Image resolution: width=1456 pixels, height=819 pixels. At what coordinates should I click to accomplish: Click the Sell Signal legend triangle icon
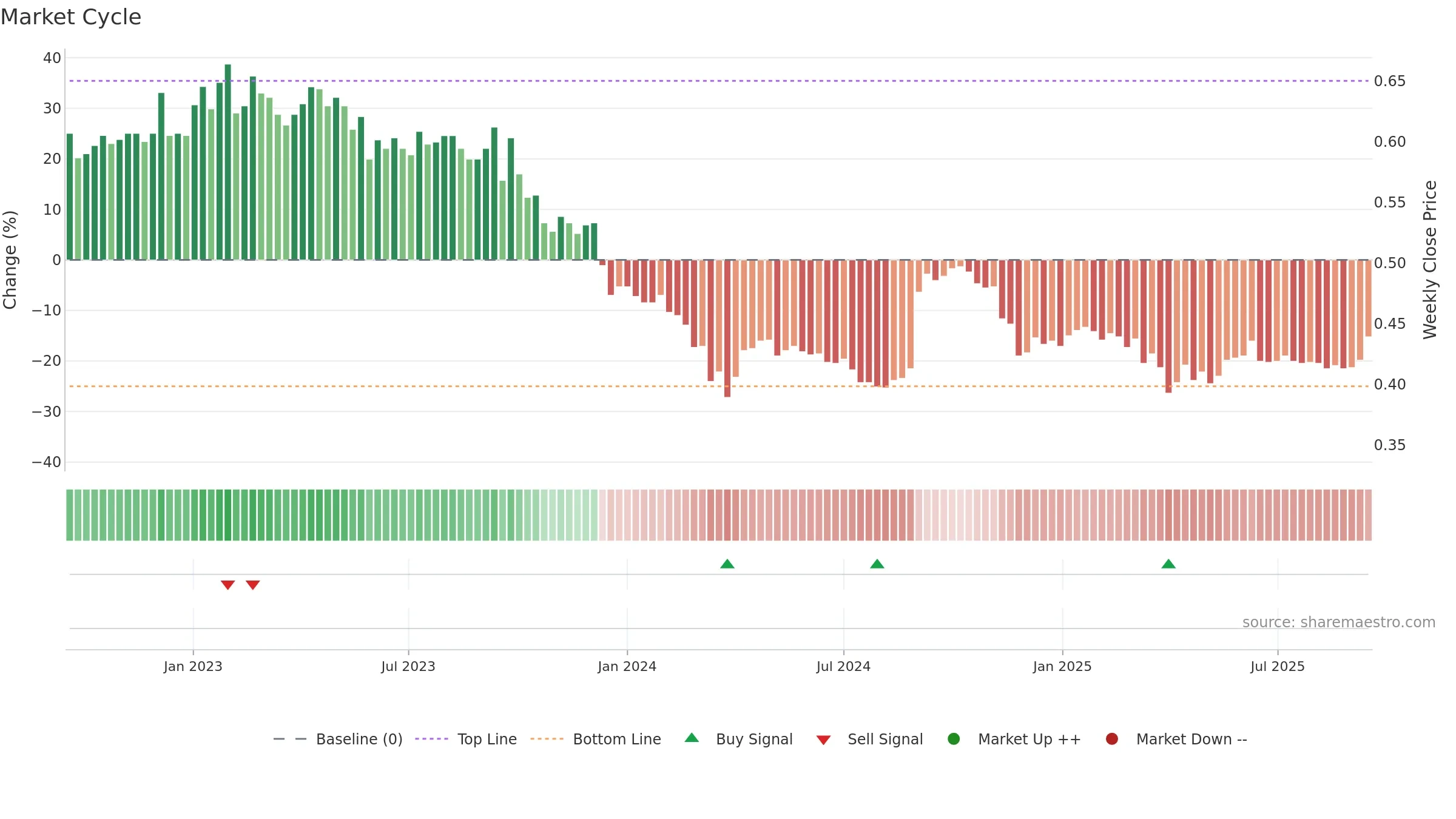coord(823,740)
